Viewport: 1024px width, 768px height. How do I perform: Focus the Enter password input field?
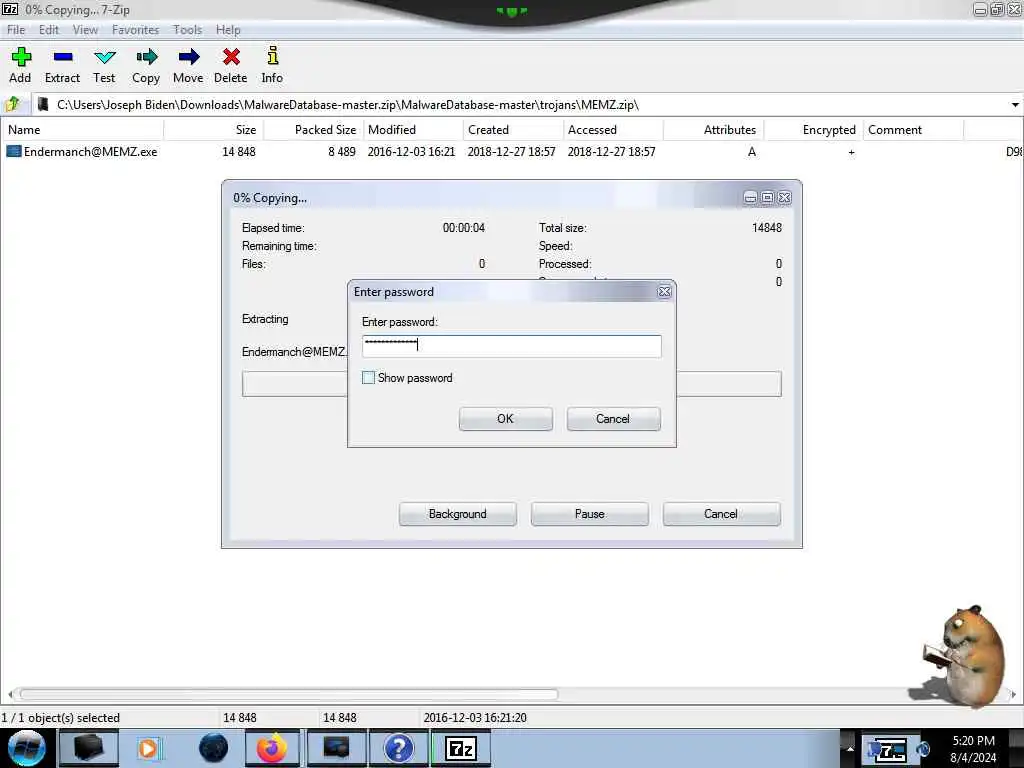point(511,346)
